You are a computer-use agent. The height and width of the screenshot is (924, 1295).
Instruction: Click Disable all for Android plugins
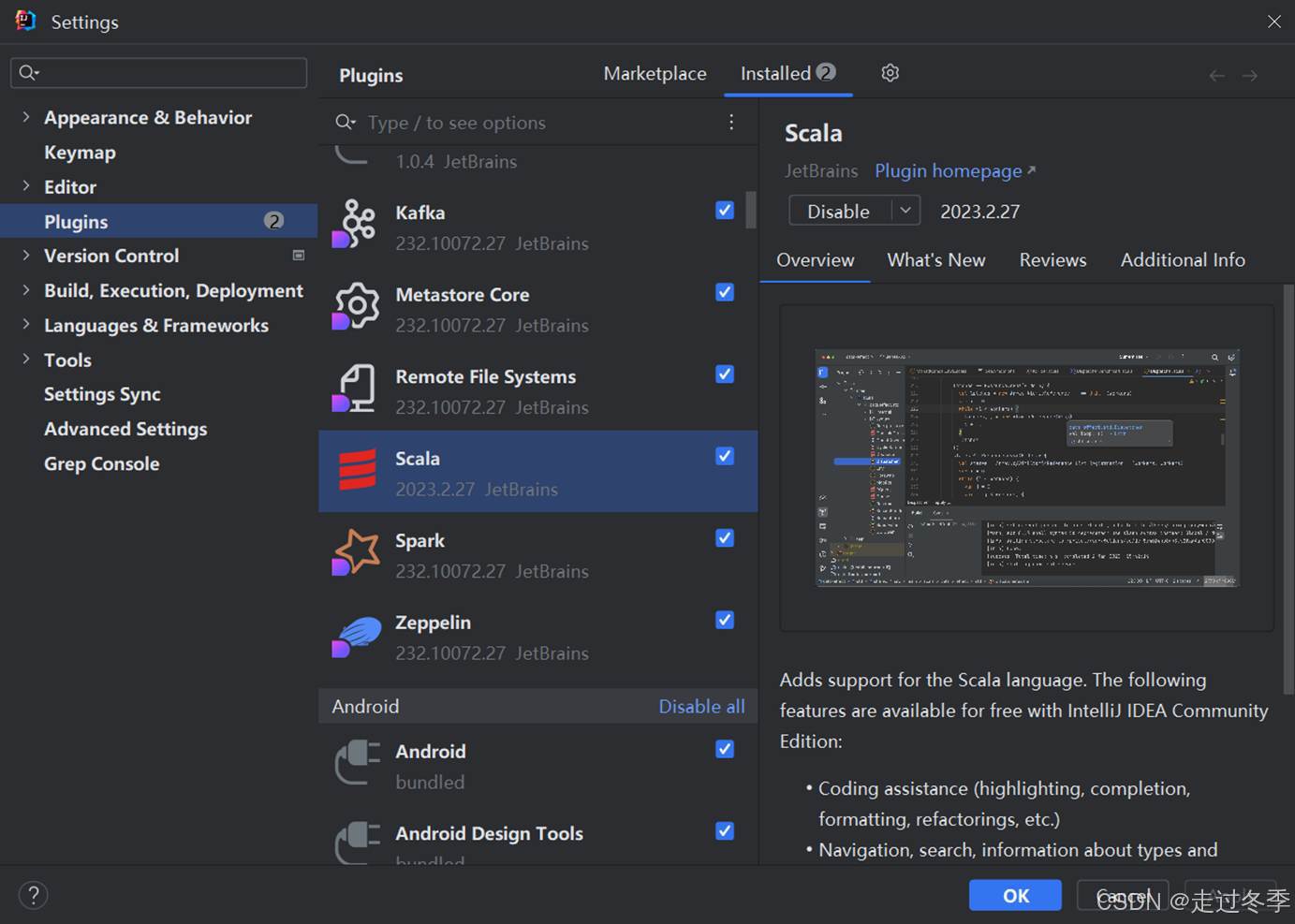tap(701, 707)
